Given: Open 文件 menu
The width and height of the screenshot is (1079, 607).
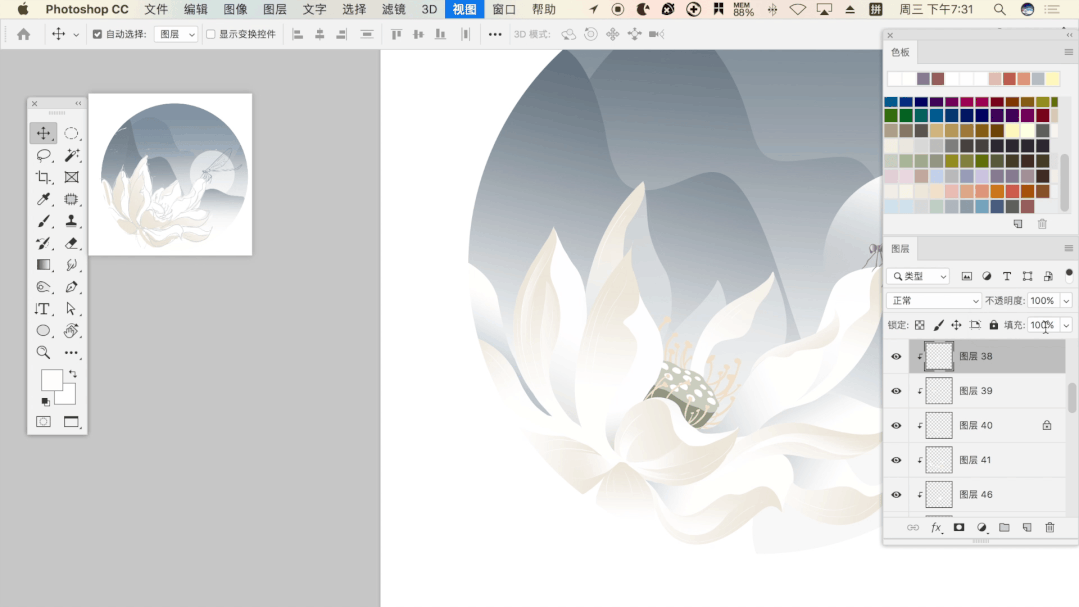Looking at the screenshot, I should (x=156, y=9).
